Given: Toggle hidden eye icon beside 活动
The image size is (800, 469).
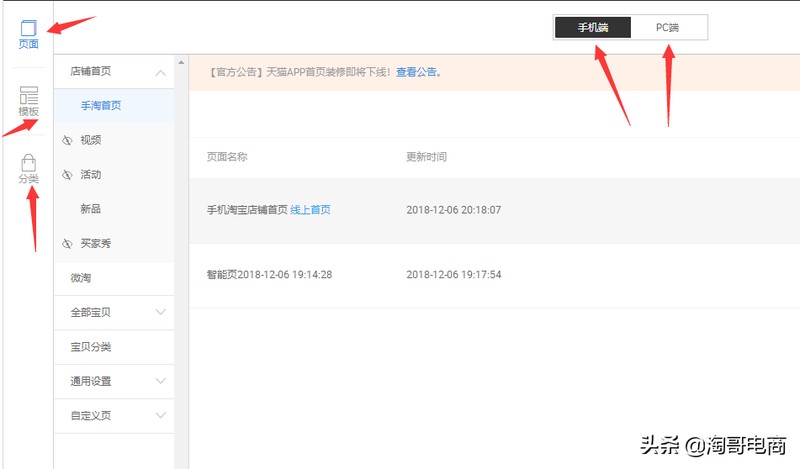Looking at the screenshot, I should pos(67,175).
